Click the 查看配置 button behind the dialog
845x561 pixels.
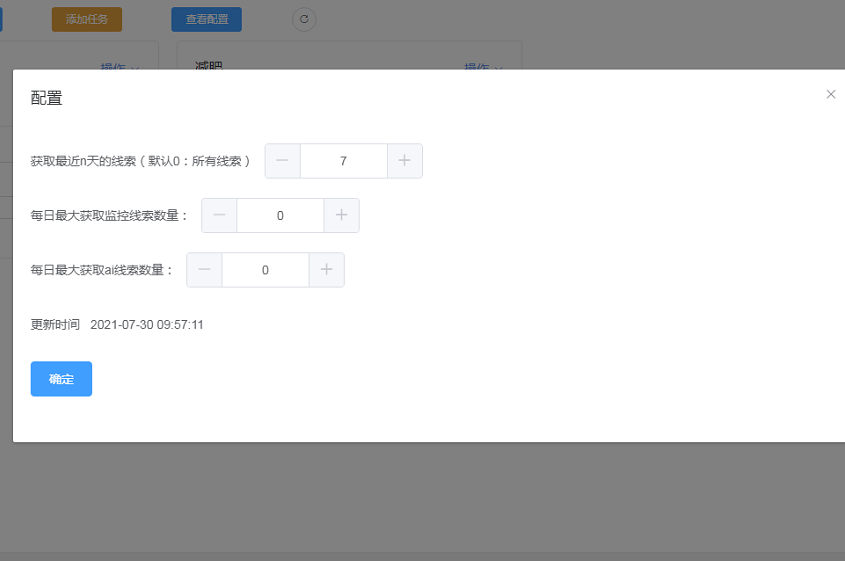206,19
